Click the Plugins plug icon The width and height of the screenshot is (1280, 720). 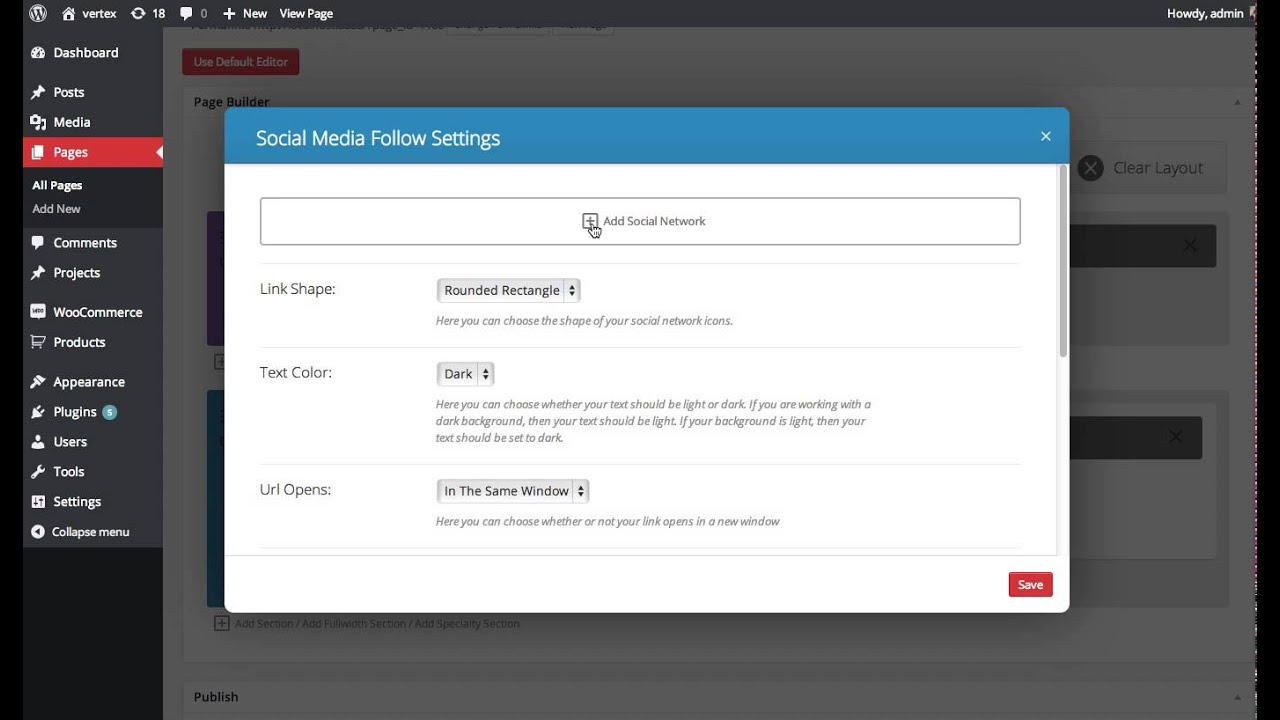pyautogui.click(x=38, y=412)
